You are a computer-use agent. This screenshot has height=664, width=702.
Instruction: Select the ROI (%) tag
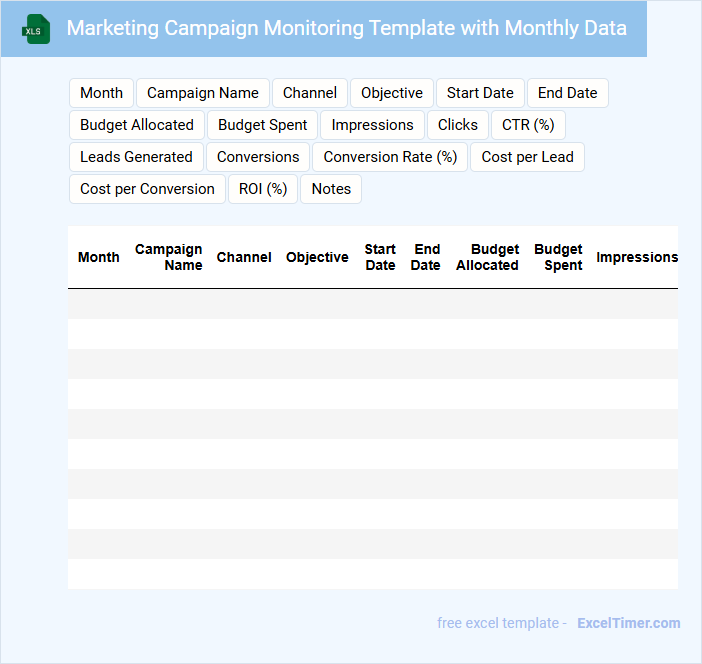(x=263, y=189)
